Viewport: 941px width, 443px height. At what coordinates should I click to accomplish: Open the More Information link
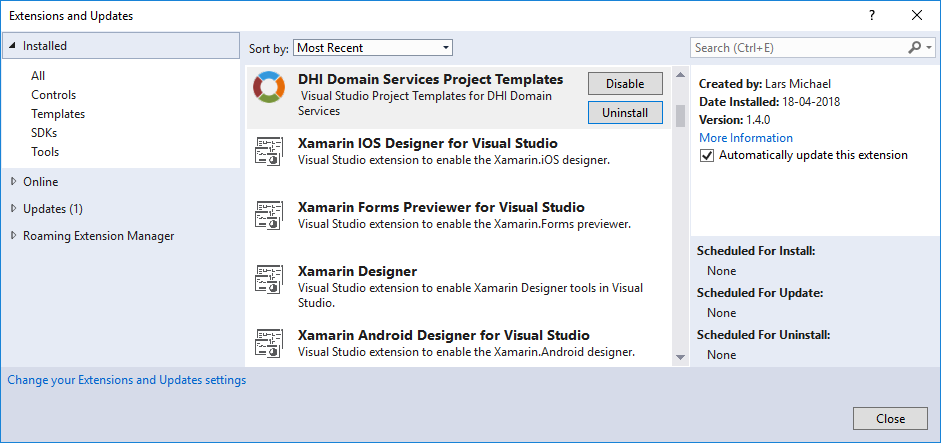[x=745, y=138]
